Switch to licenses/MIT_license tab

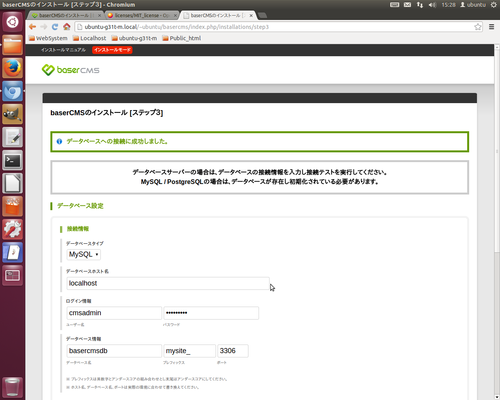(x=141, y=15)
